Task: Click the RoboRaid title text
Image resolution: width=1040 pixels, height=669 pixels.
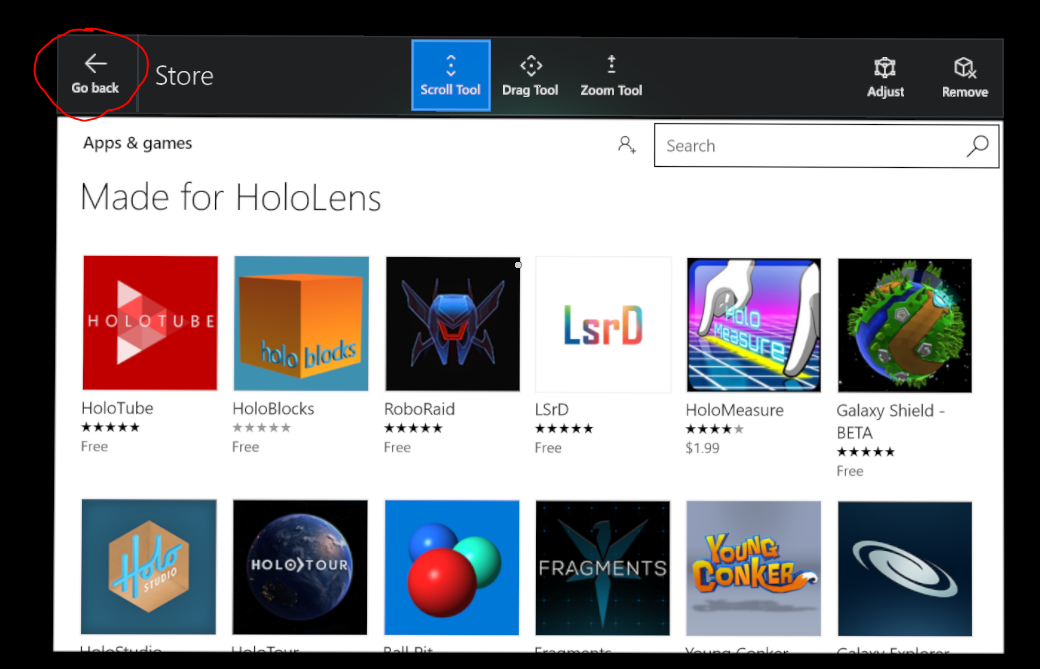Action: tap(419, 409)
